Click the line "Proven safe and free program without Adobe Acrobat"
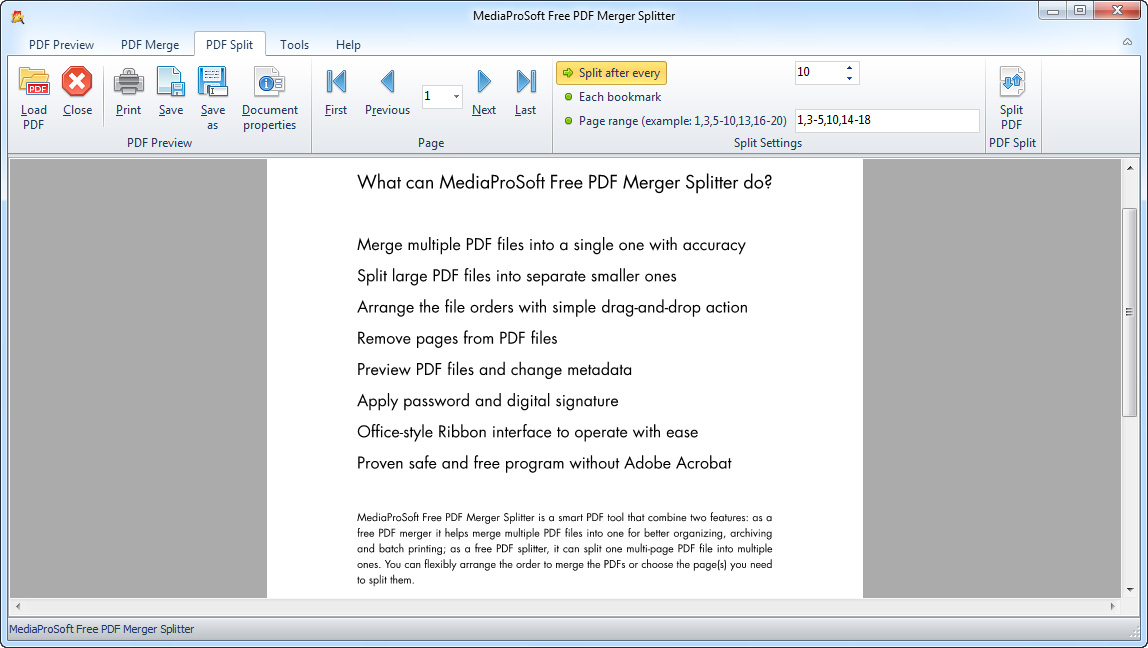 (544, 463)
